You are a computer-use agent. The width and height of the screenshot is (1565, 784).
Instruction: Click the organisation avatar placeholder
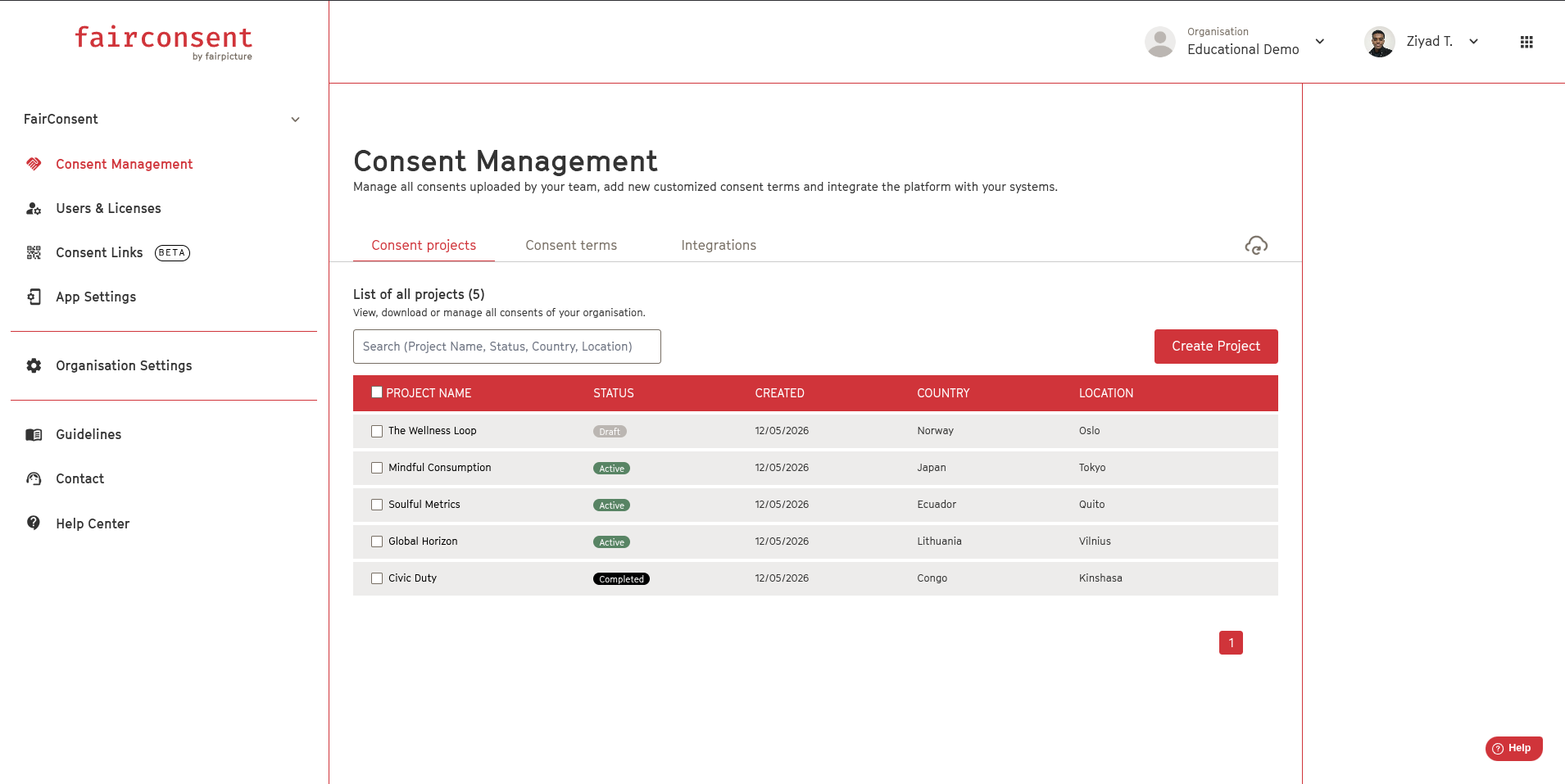coord(1160,42)
